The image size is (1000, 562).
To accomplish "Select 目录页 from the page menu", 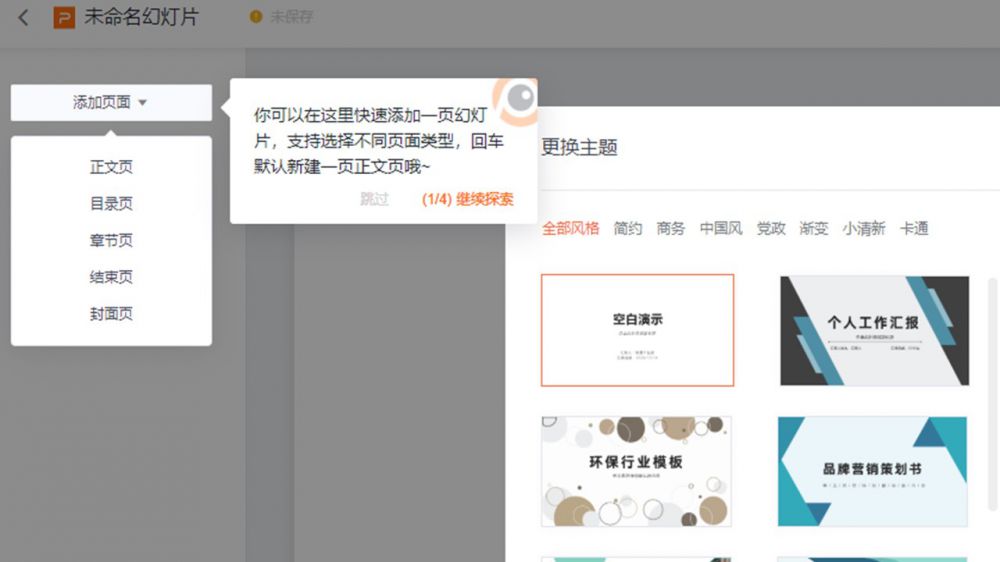I will [x=111, y=204].
